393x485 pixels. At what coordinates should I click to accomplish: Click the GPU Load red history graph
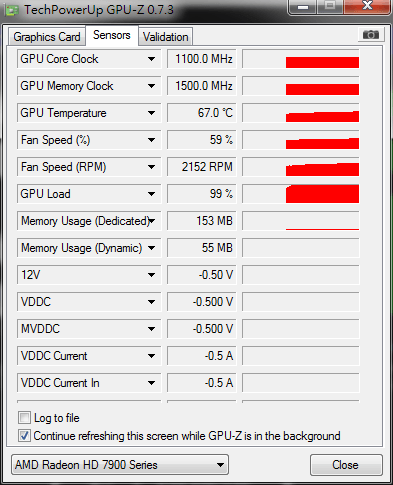[301, 194]
